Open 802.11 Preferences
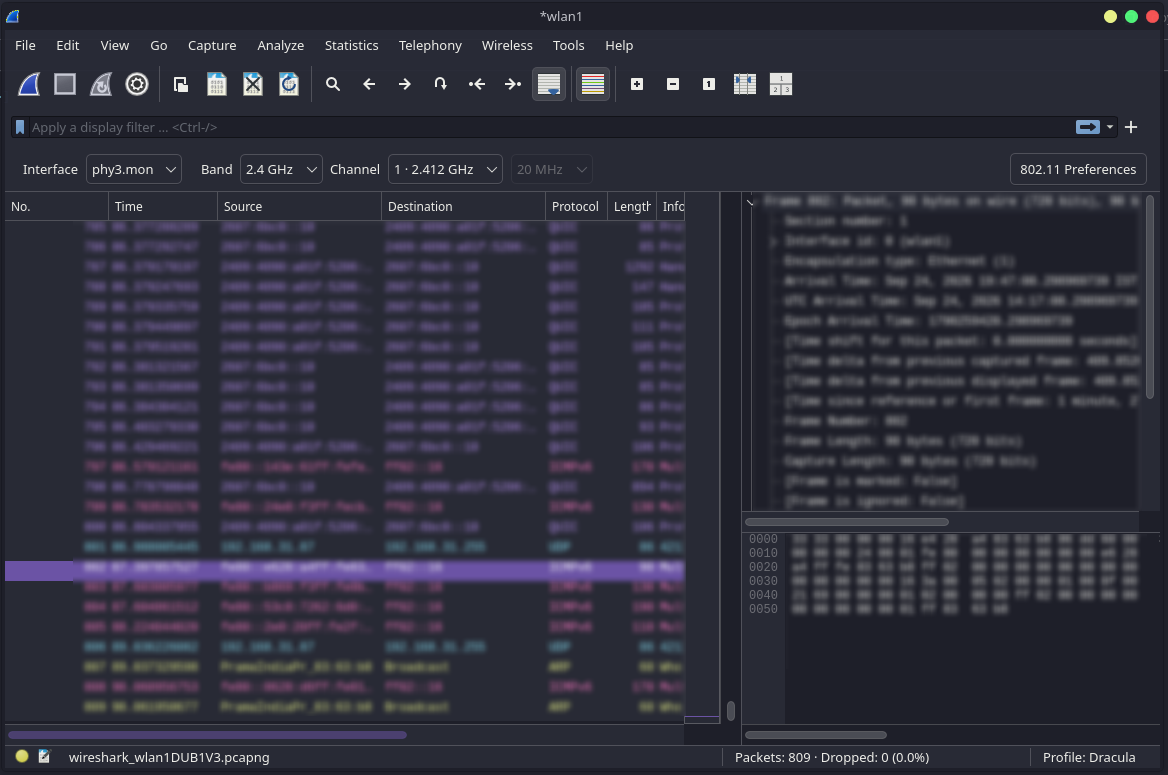Image resolution: width=1168 pixels, height=775 pixels. pos(1078,169)
